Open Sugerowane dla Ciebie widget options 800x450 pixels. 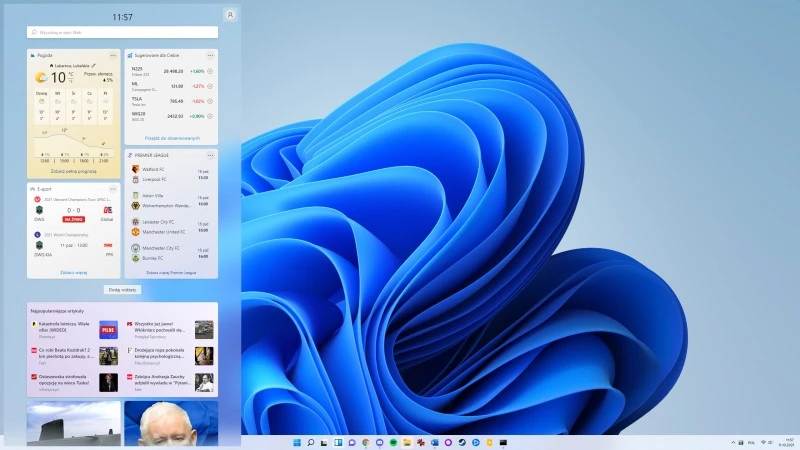(x=210, y=55)
